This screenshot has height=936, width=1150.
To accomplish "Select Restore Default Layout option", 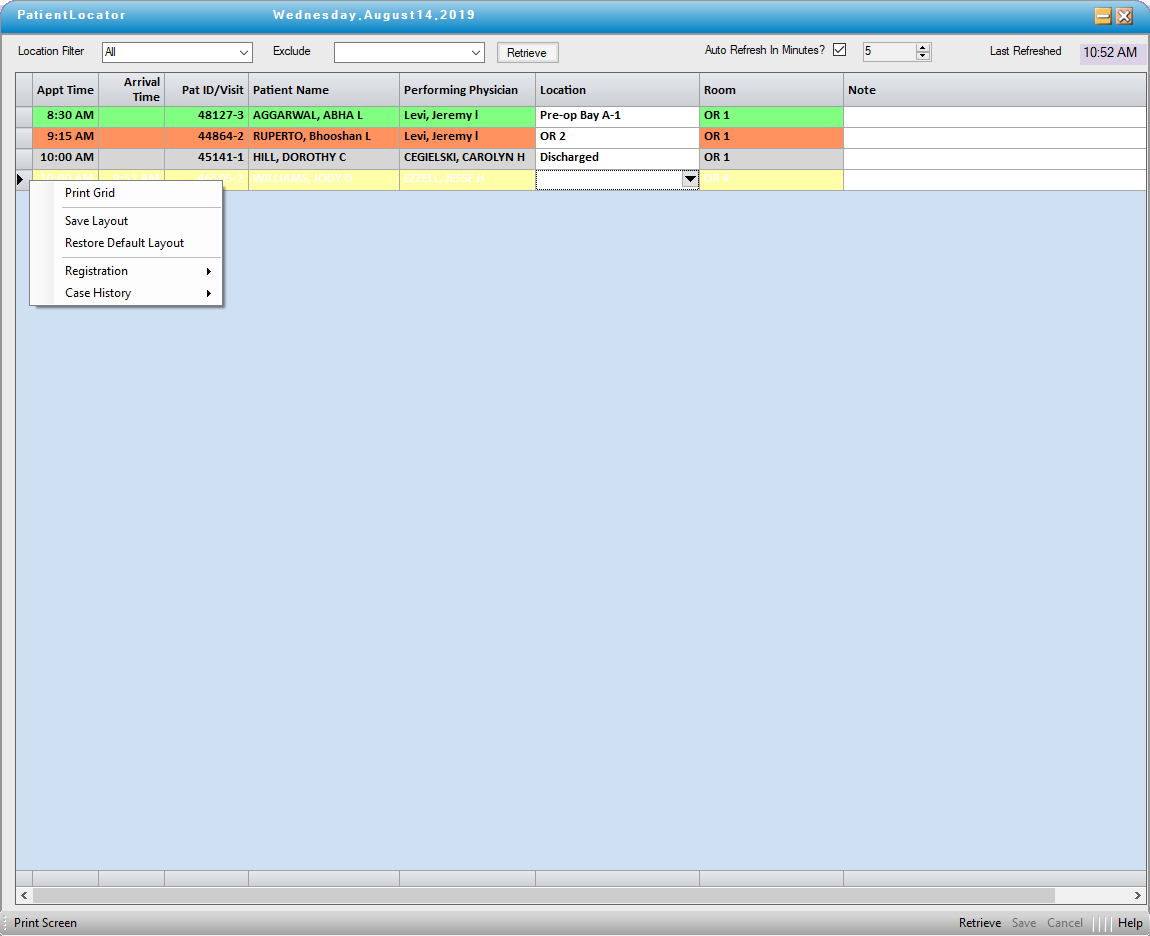I will [x=124, y=243].
